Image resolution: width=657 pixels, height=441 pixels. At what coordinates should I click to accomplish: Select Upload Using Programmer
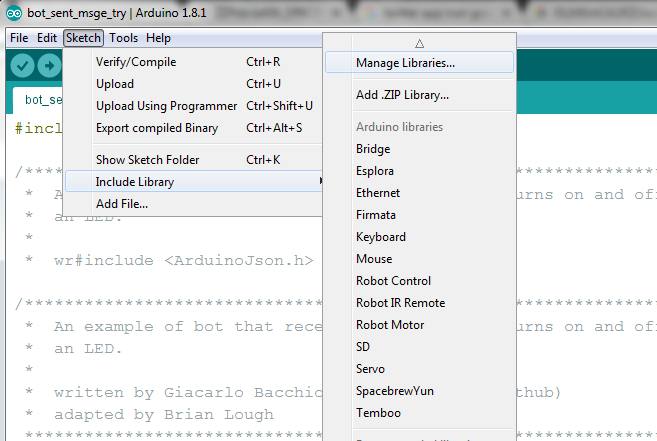pyautogui.click(x=194, y=106)
